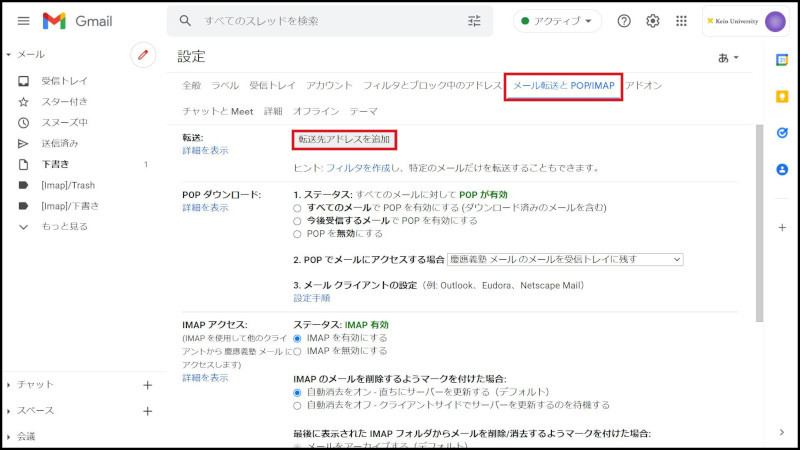Select "POP を無効にする" radio option

pyautogui.click(x=297, y=234)
